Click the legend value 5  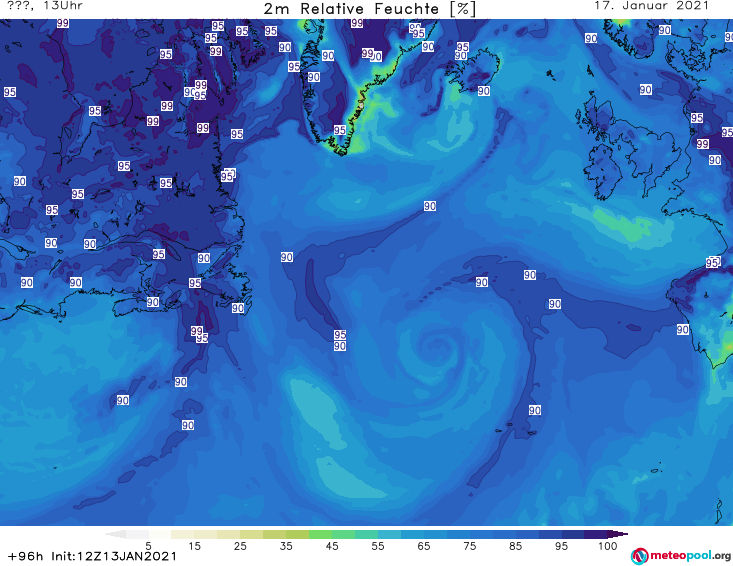148,546
